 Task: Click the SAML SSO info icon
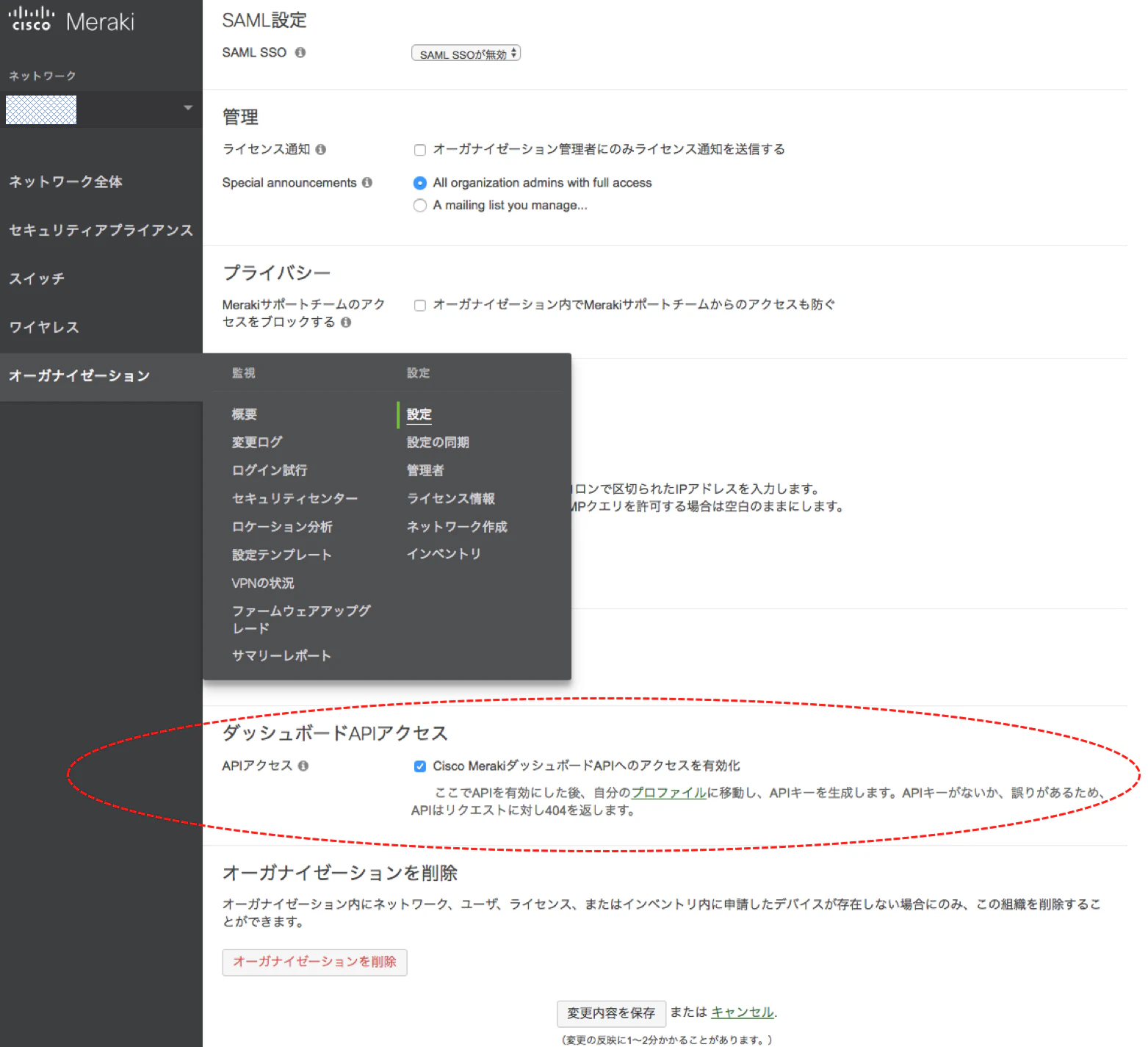300,52
